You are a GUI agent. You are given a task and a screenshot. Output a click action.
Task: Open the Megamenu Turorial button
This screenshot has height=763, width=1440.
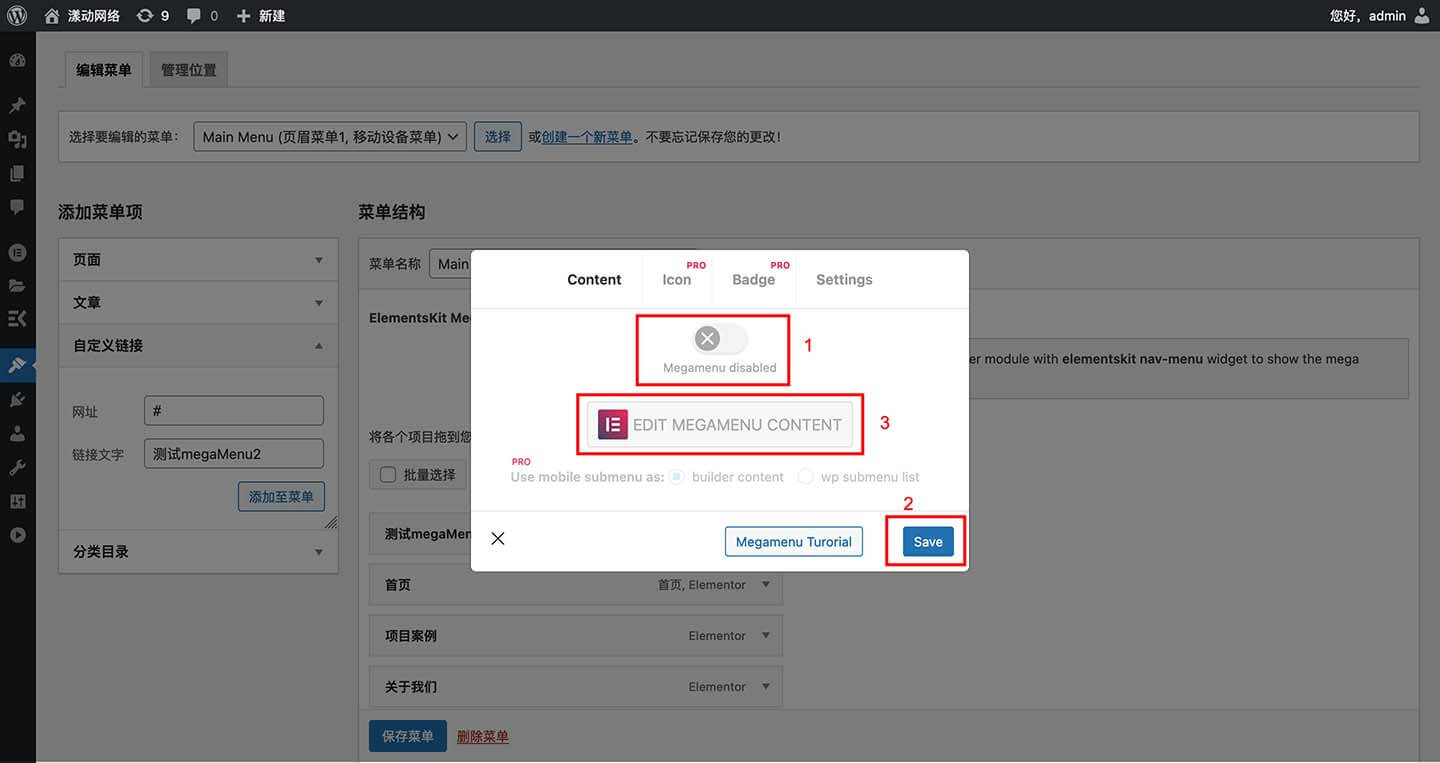(x=794, y=542)
